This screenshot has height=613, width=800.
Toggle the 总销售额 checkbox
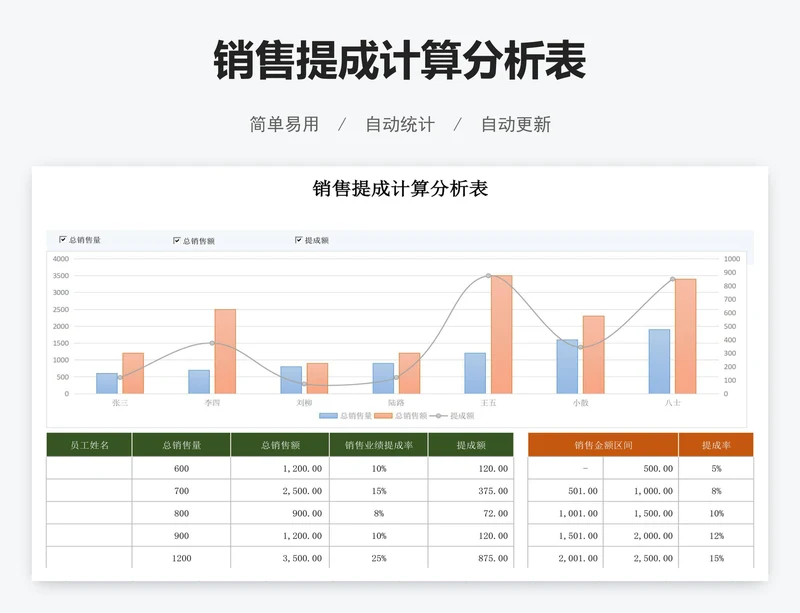(x=176, y=240)
